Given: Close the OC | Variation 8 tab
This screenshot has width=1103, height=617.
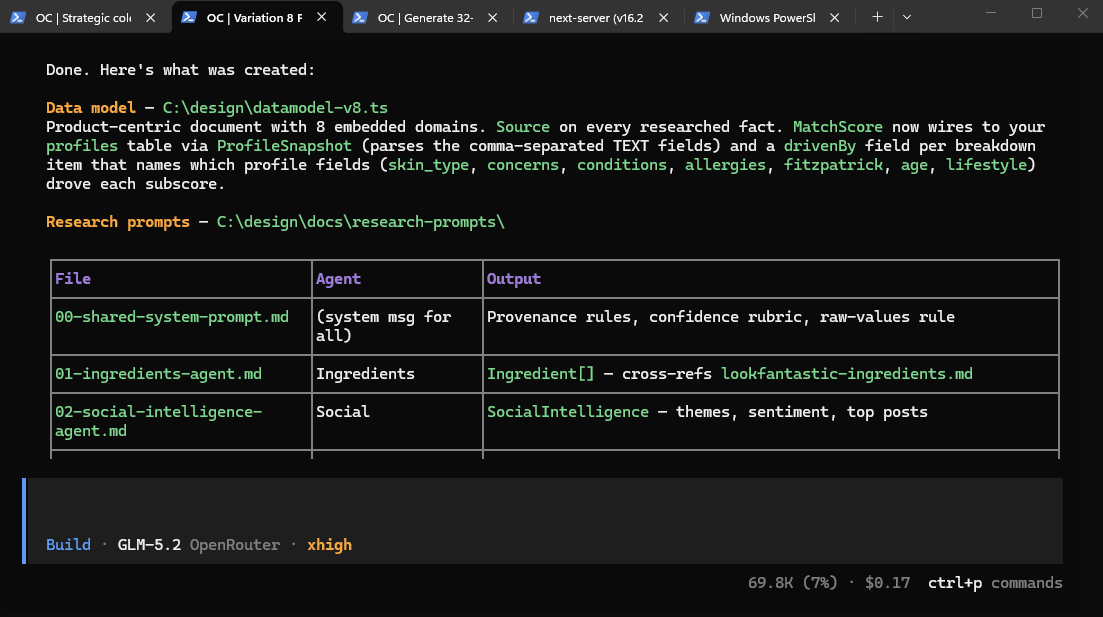Looking at the screenshot, I should (321, 17).
